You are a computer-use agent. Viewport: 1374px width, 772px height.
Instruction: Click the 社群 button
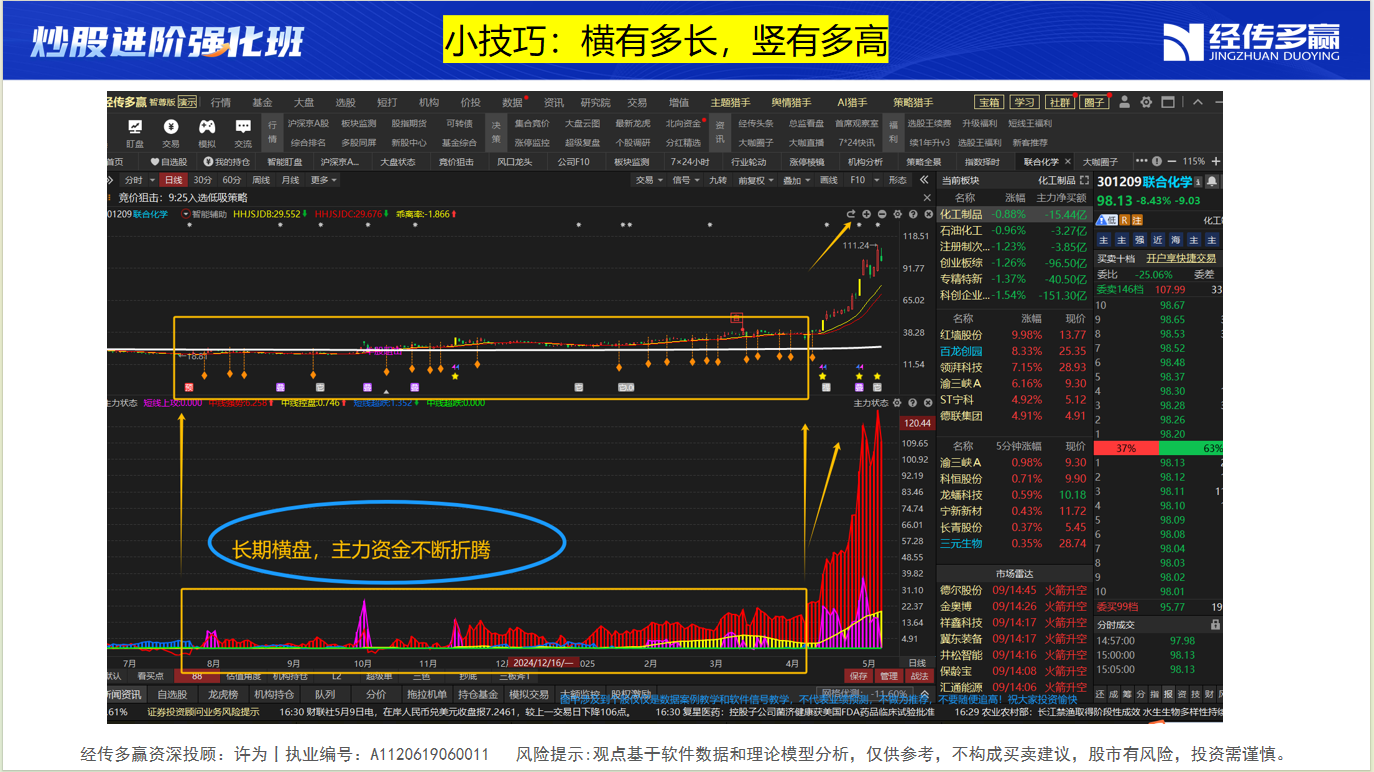[x=1059, y=102]
